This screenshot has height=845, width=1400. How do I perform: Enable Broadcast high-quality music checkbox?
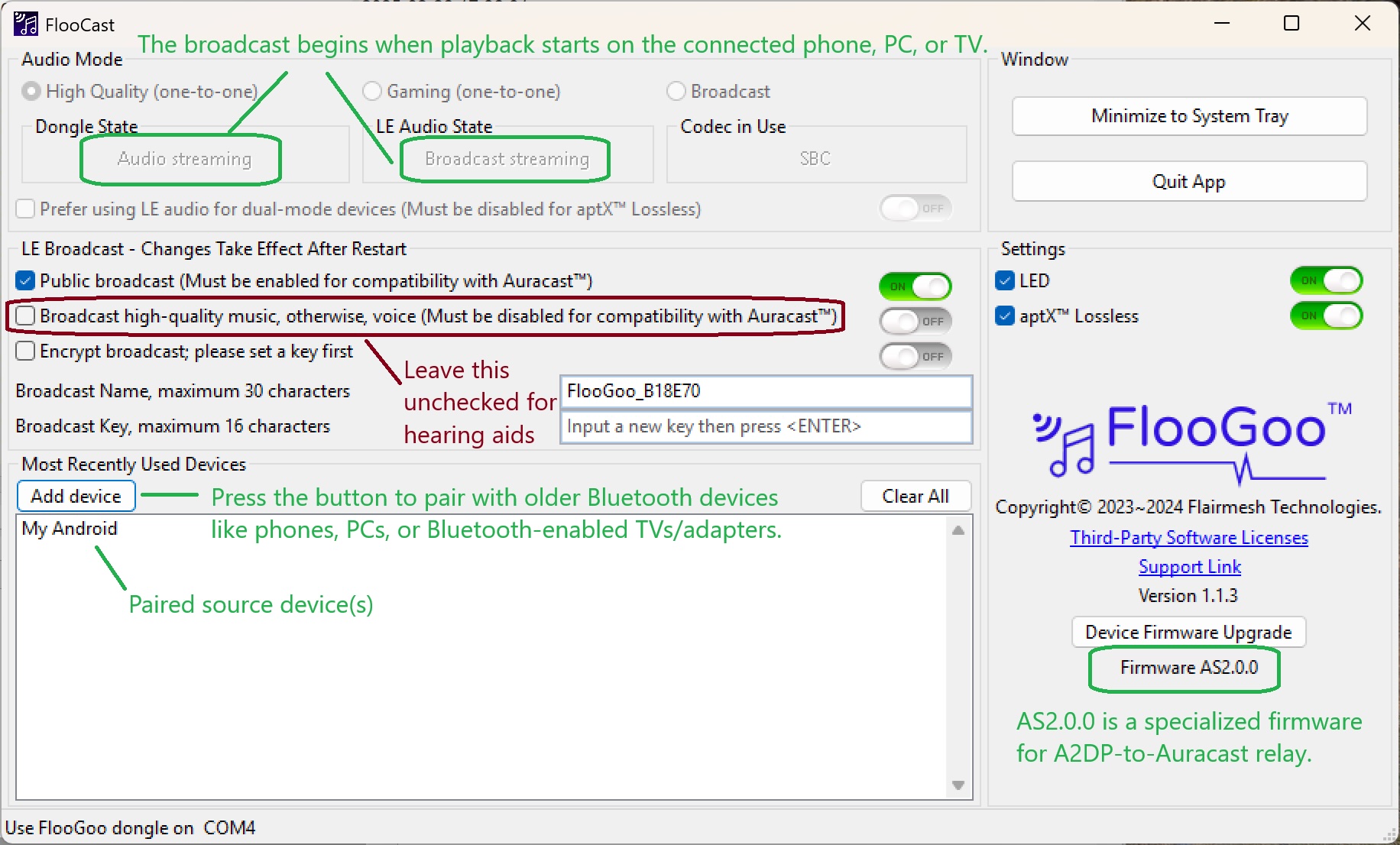point(25,316)
